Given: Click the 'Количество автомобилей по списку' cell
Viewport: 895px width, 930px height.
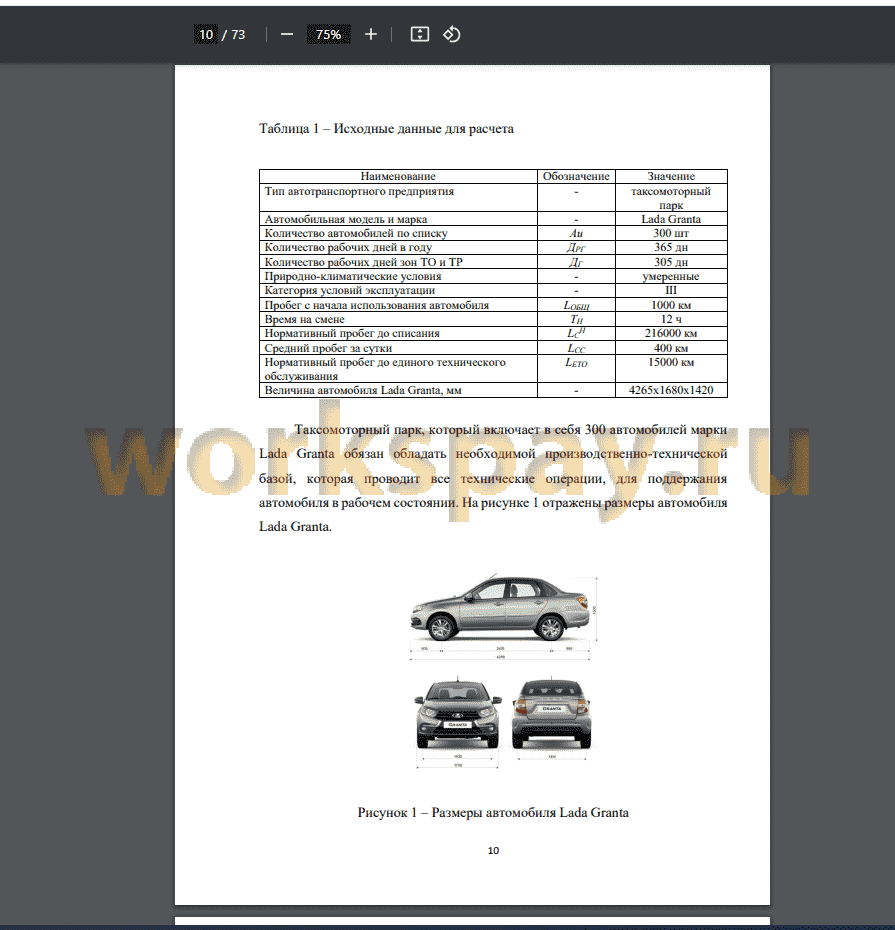Looking at the screenshot, I should coord(398,233).
